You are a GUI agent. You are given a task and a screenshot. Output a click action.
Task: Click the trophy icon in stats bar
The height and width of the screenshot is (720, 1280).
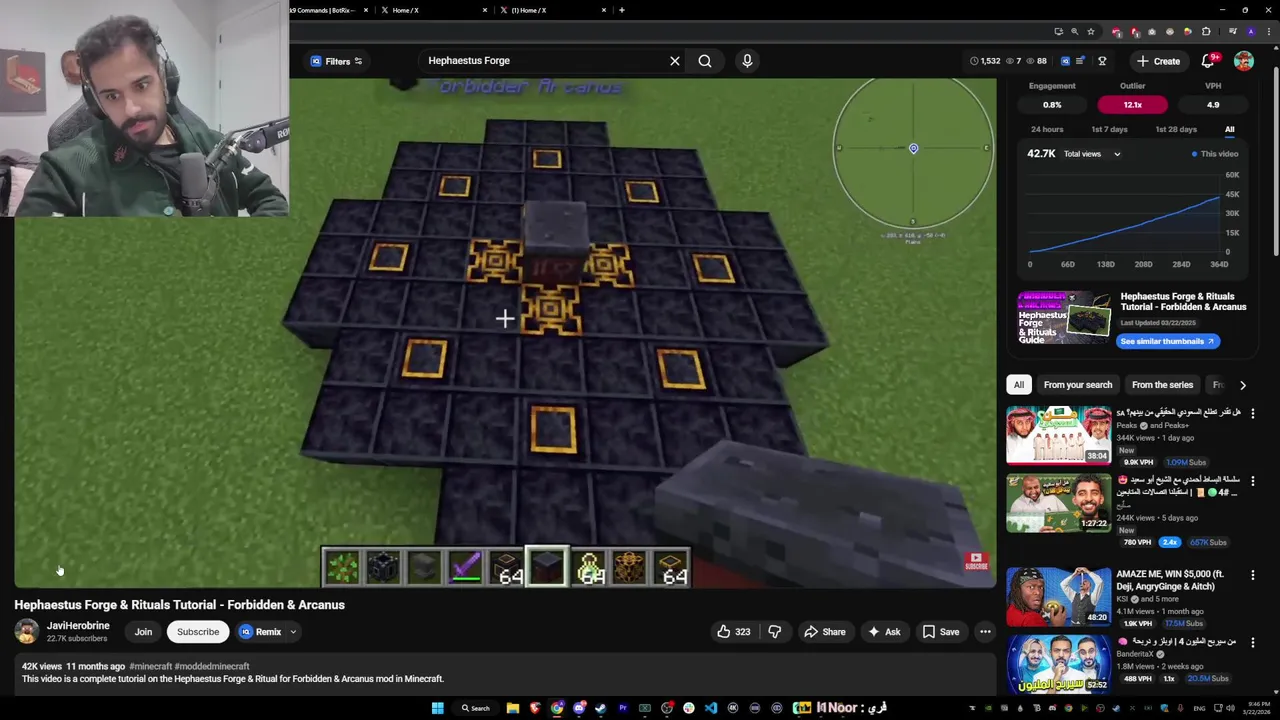[x=1102, y=61]
